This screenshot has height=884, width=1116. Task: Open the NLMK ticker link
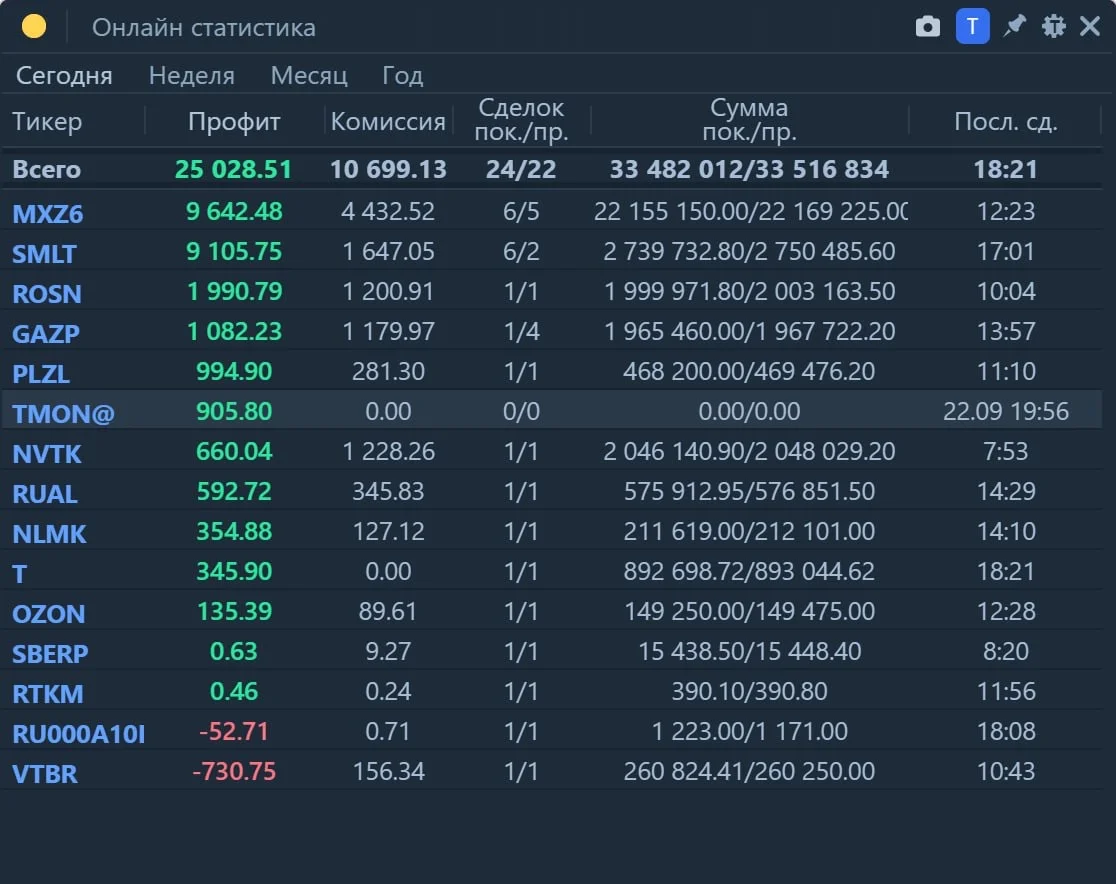pos(49,533)
